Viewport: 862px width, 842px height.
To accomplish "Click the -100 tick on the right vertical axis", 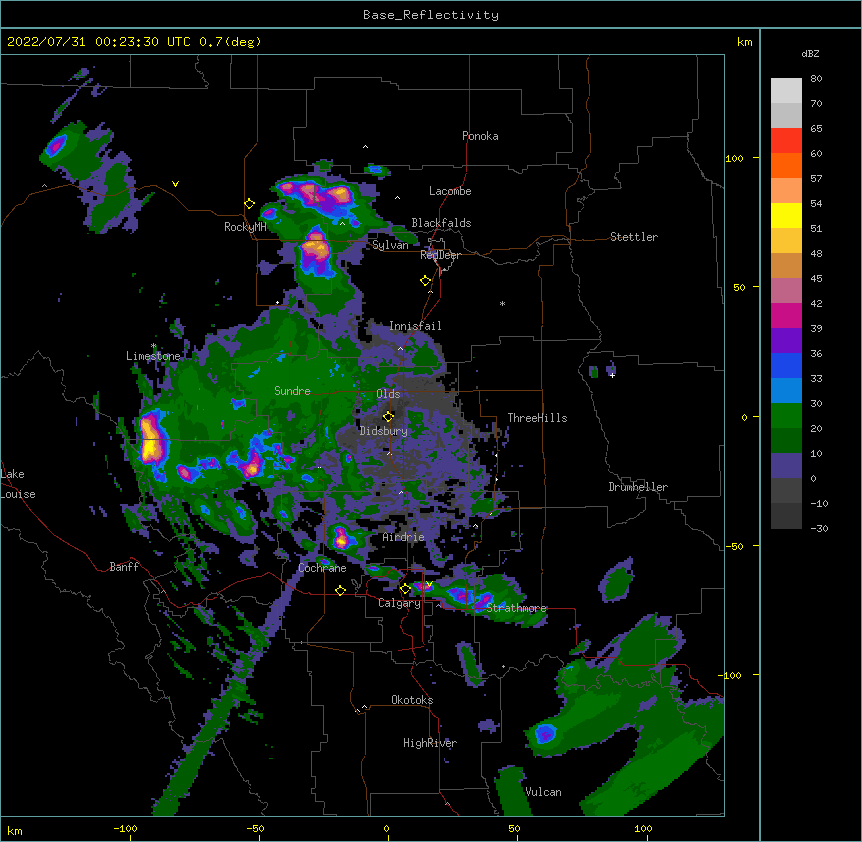I will (732, 675).
